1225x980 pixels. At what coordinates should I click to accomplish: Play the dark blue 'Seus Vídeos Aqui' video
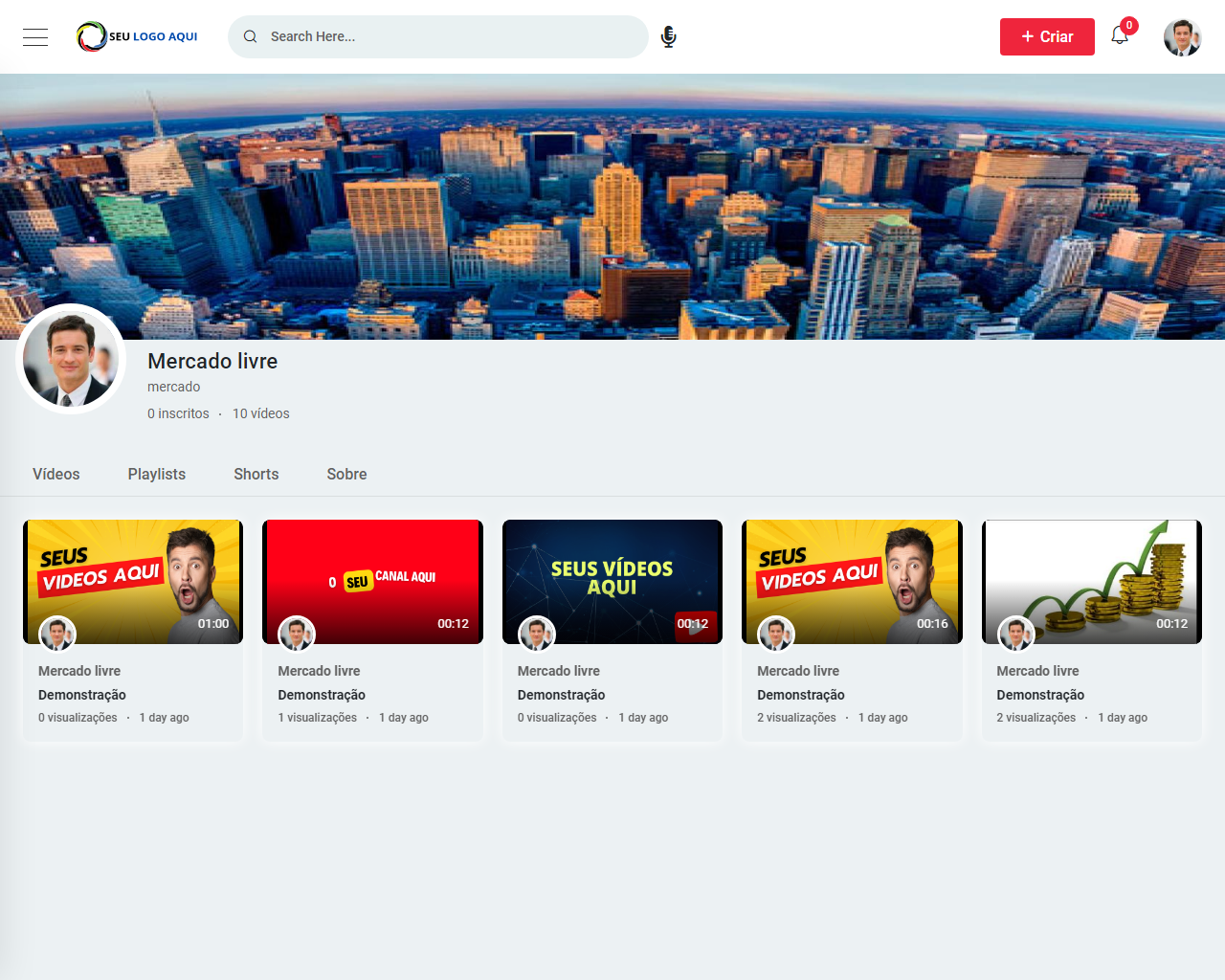coord(612,574)
